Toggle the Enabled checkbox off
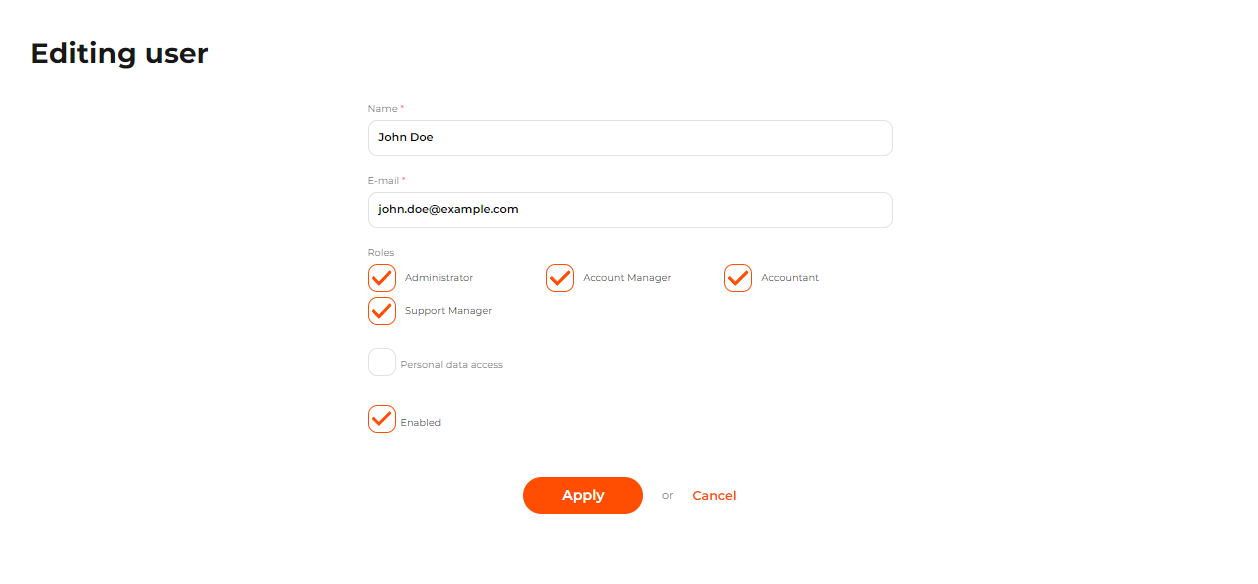This screenshot has width=1258, height=584. 382,419
